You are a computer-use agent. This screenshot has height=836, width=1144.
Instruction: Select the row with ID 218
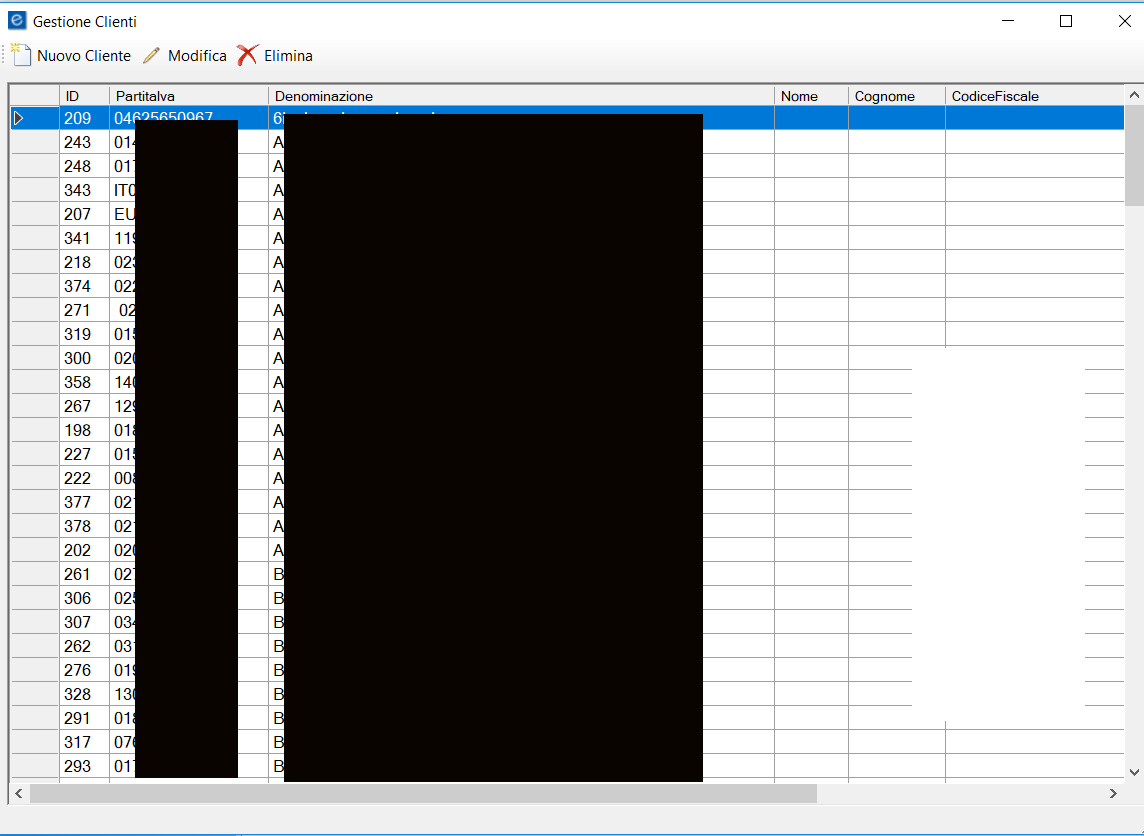tap(568, 263)
